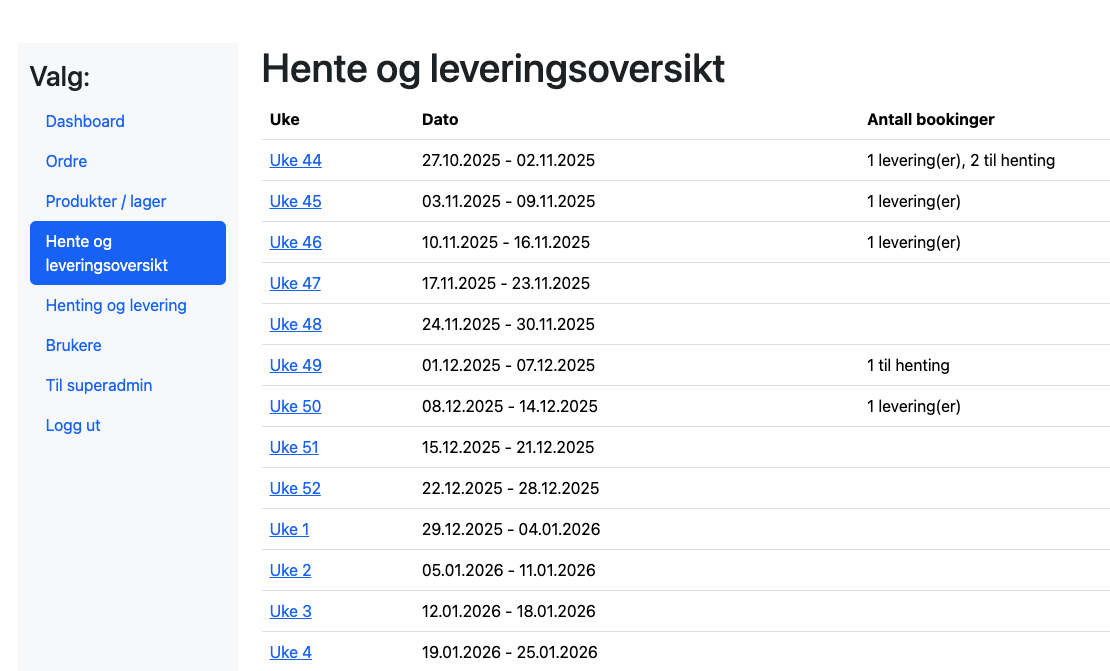View Uke 49 with 1 til henting
The height and width of the screenshot is (671, 1110).
point(295,365)
